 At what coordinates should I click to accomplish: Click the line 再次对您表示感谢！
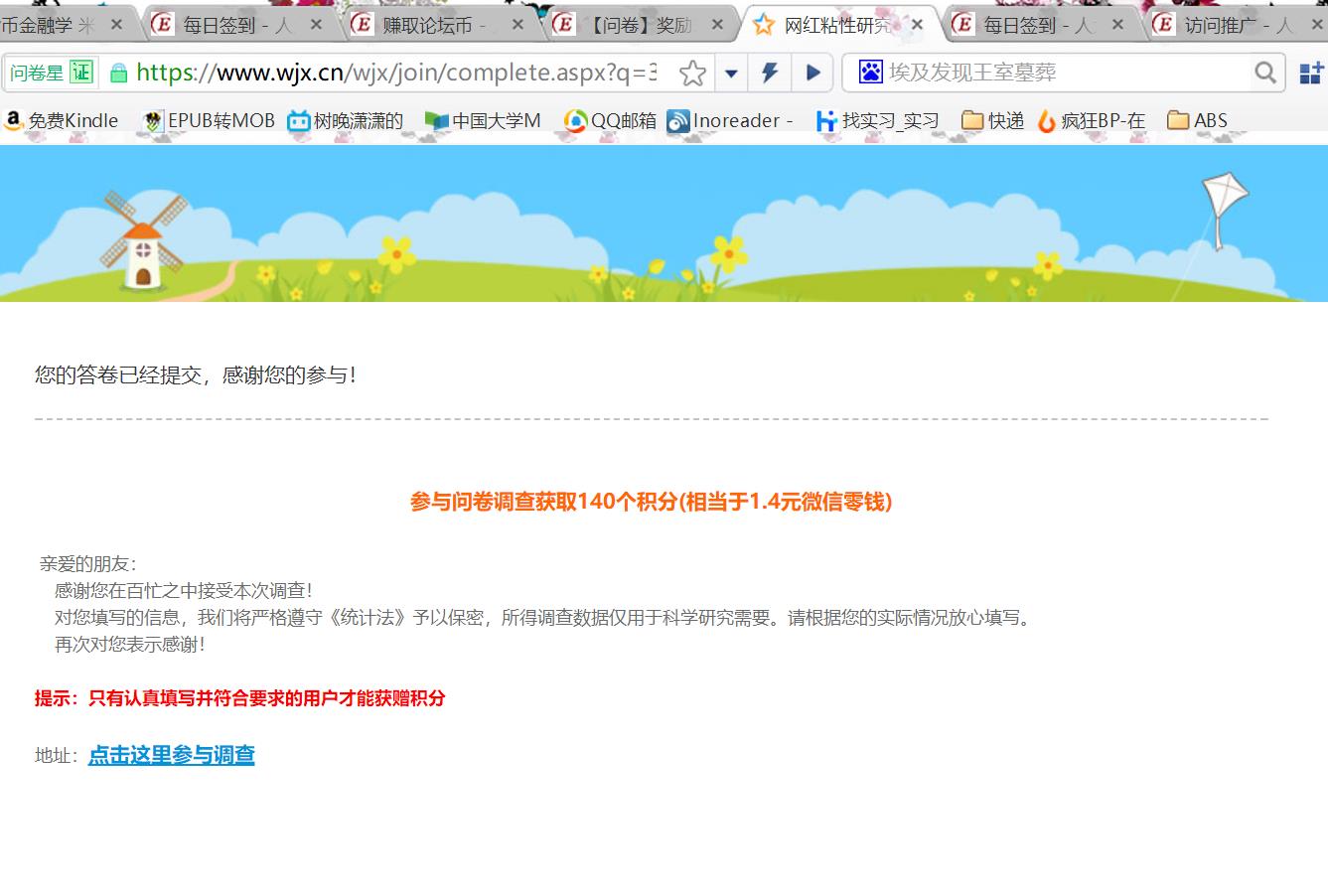130,645
